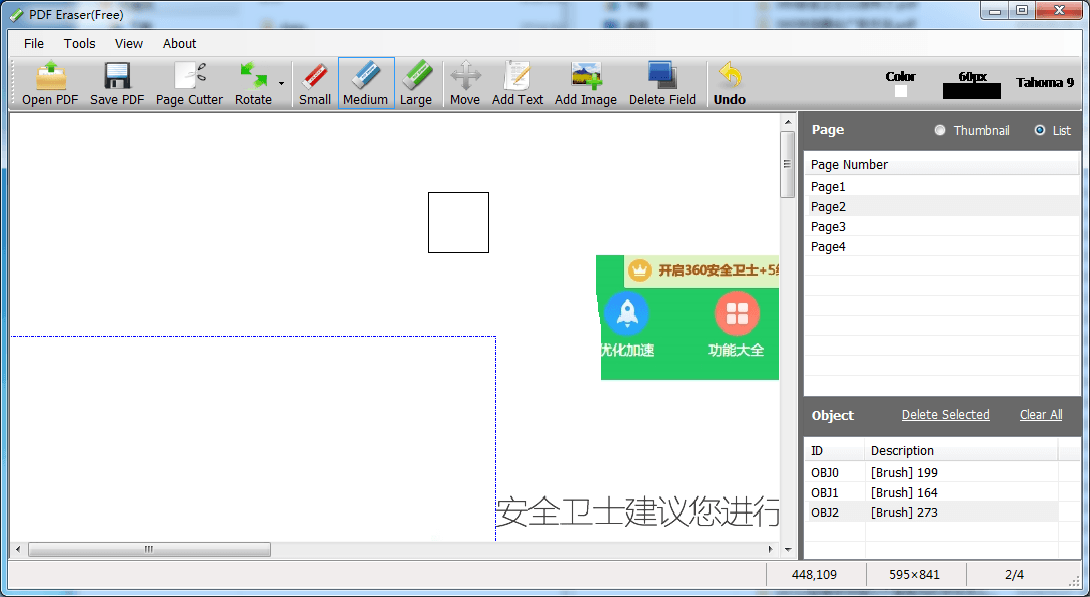The height and width of the screenshot is (597, 1090).
Task: Click the Page Number column header
Action: [942, 165]
